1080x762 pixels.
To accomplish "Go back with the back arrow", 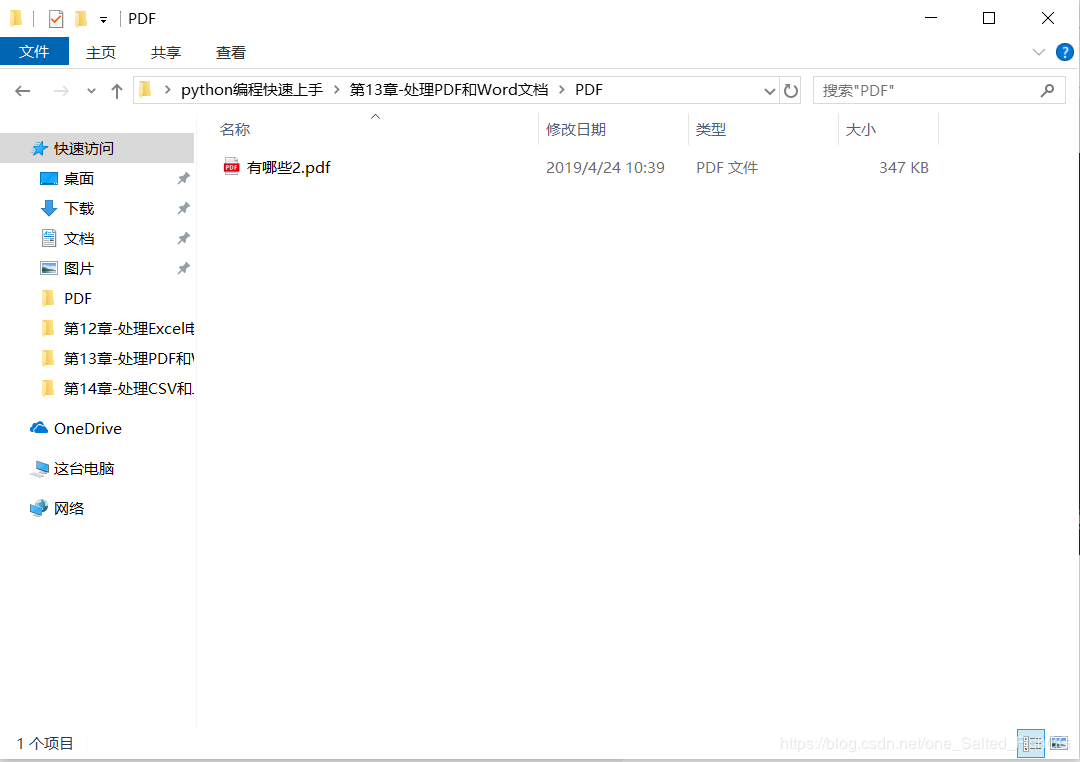I will 22,90.
